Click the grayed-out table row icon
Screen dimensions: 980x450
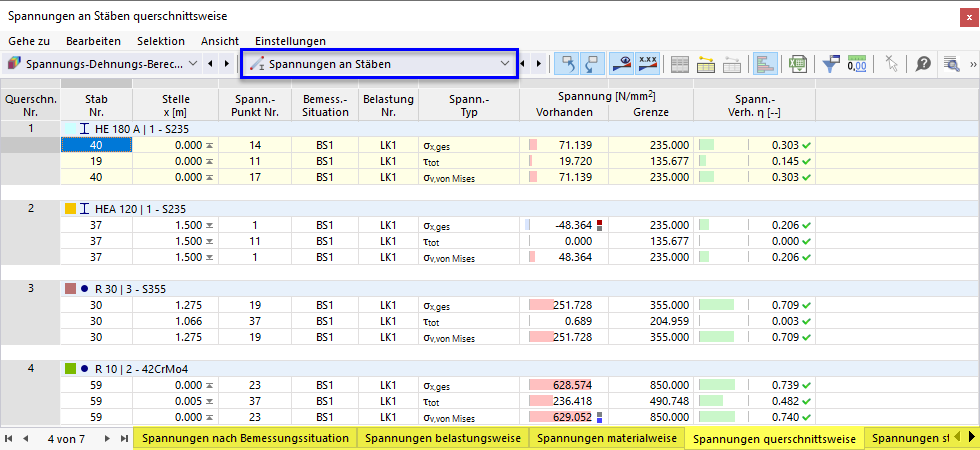732,64
